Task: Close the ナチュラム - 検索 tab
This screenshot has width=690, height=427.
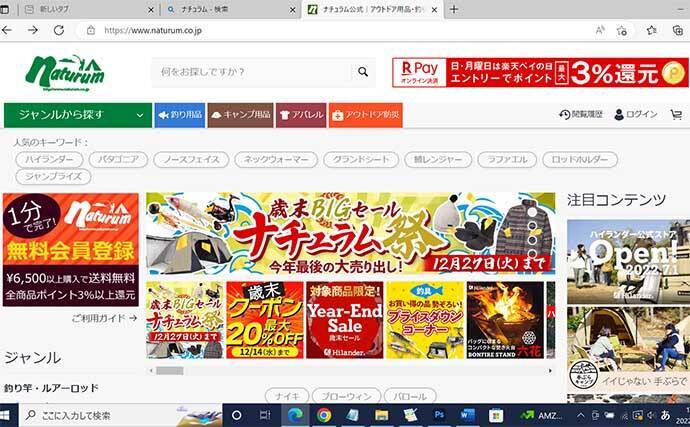Action: (x=293, y=10)
